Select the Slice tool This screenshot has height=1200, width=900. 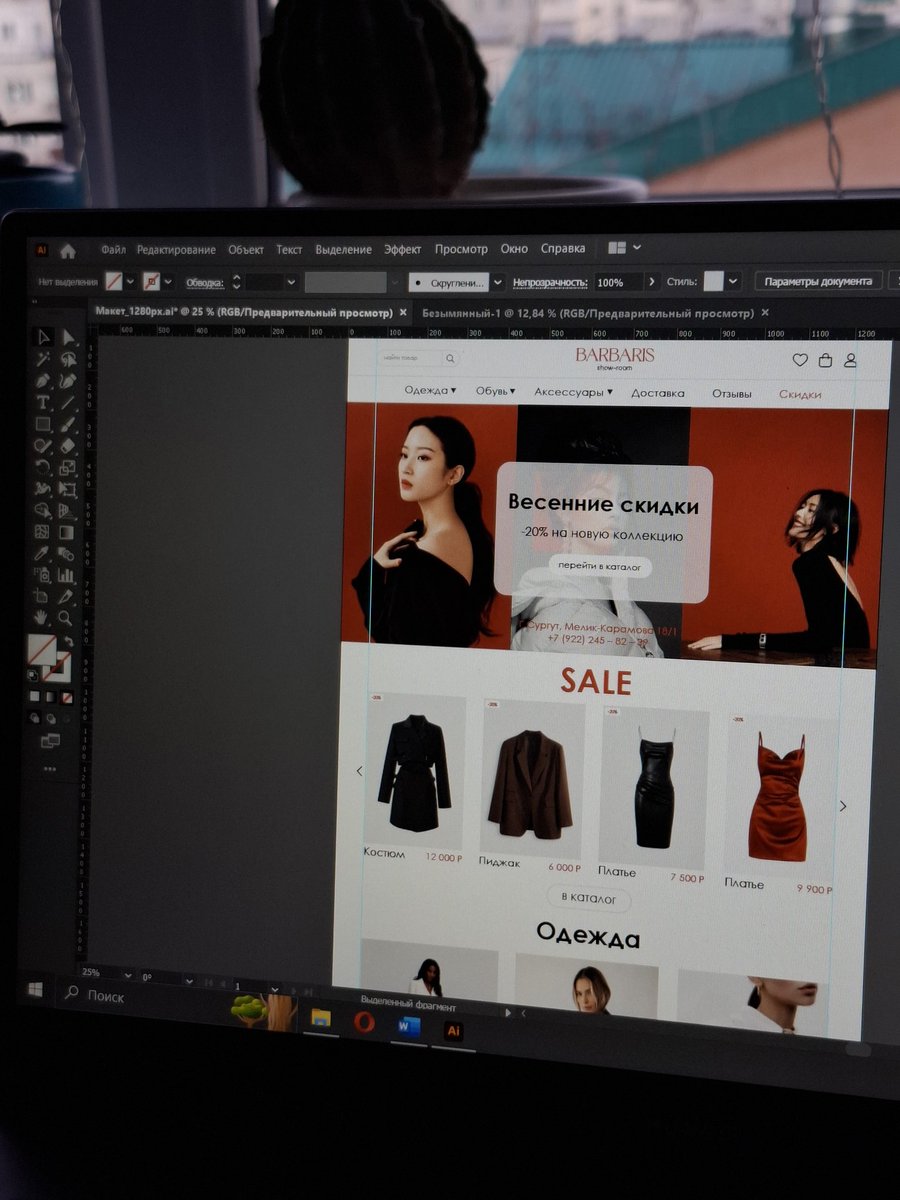[x=64, y=597]
